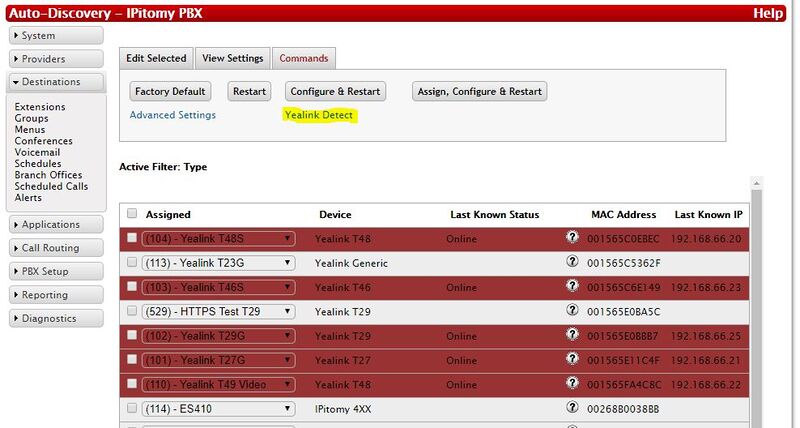This screenshot has width=800, height=428.
Task: Check the box for Yealink T48S row
Action: [x=132, y=238]
